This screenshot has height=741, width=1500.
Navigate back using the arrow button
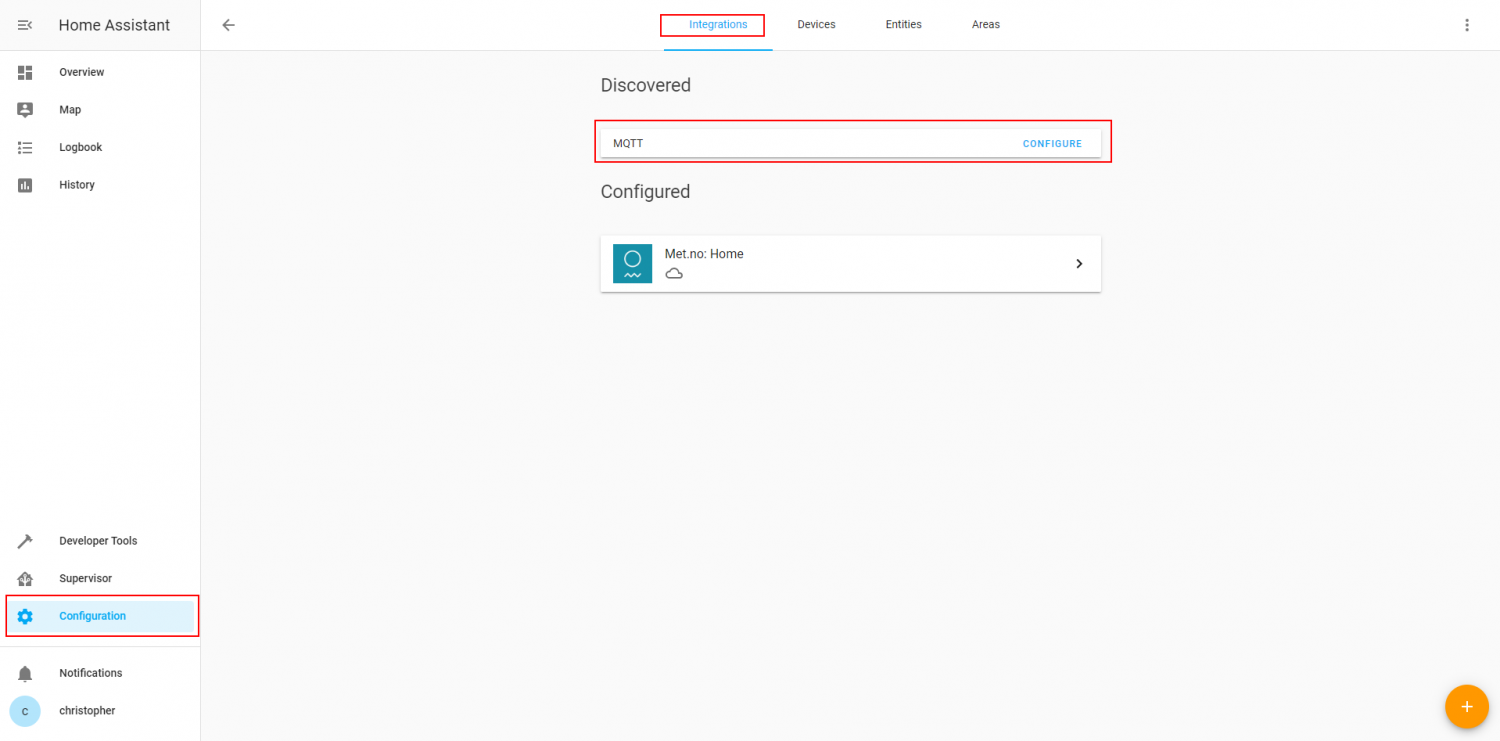coord(228,24)
